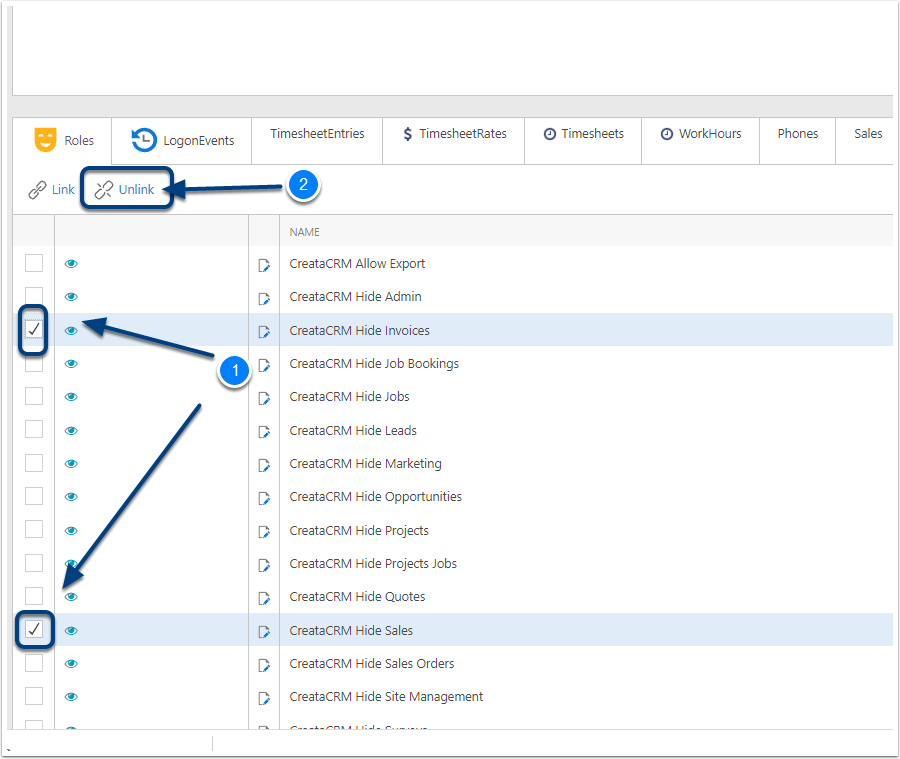900x759 pixels.
Task: Click edit icon for CreataCRM Hide Projects Jobs
Action: coord(264,566)
